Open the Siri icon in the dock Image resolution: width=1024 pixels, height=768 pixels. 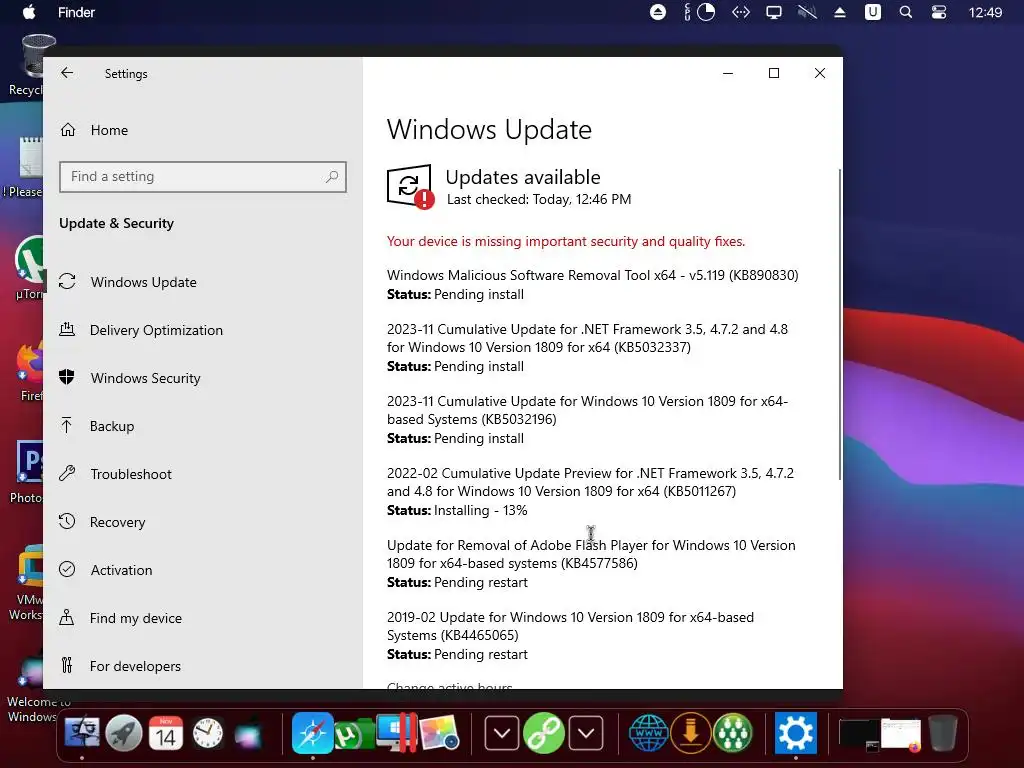[249, 733]
